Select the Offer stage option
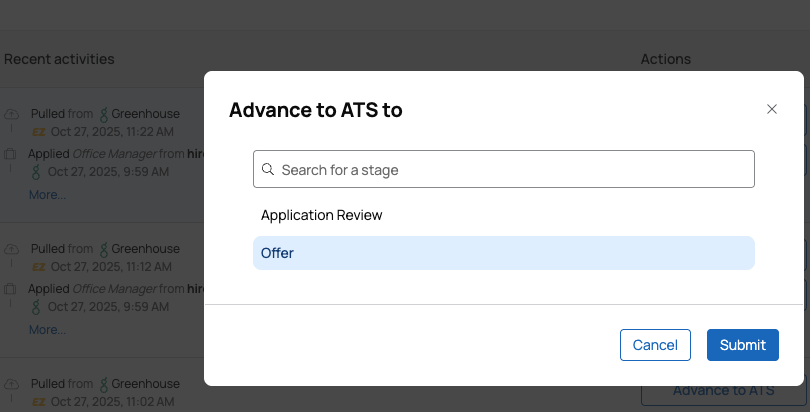This screenshot has height=412, width=810. pos(504,253)
